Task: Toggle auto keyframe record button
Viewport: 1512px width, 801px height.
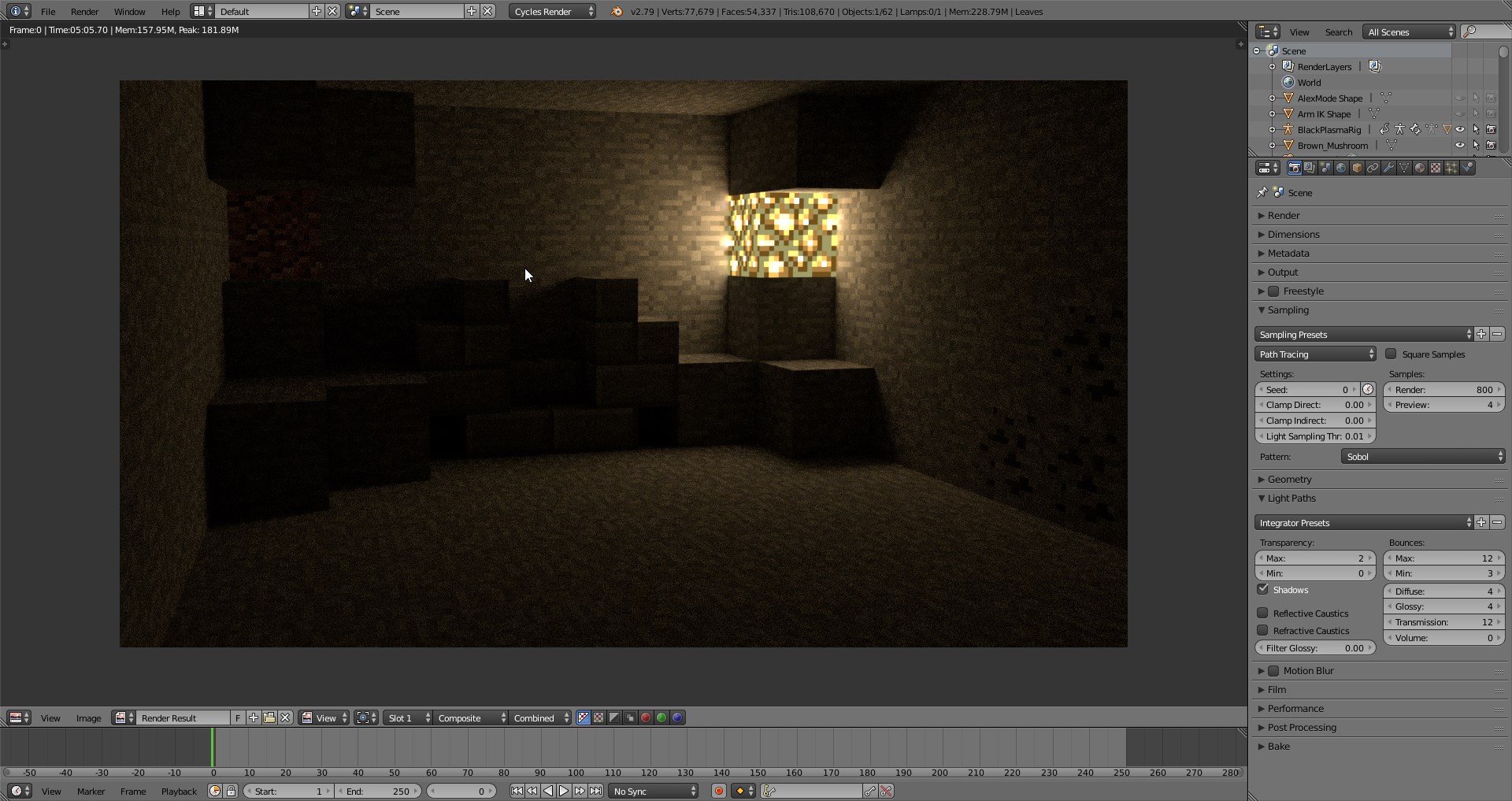Action: pos(718,791)
